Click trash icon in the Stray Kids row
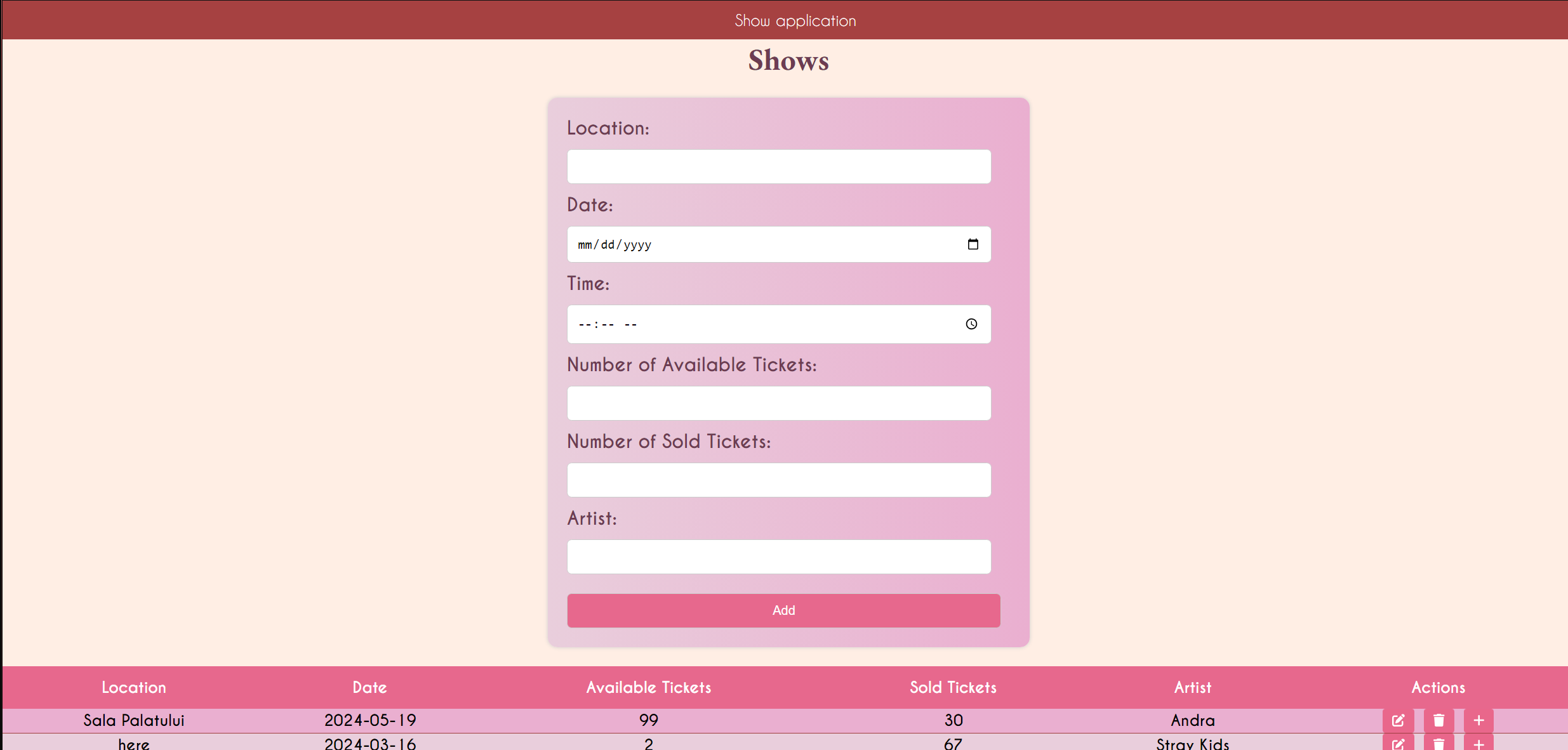This screenshot has width=1568, height=750. click(x=1438, y=744)
